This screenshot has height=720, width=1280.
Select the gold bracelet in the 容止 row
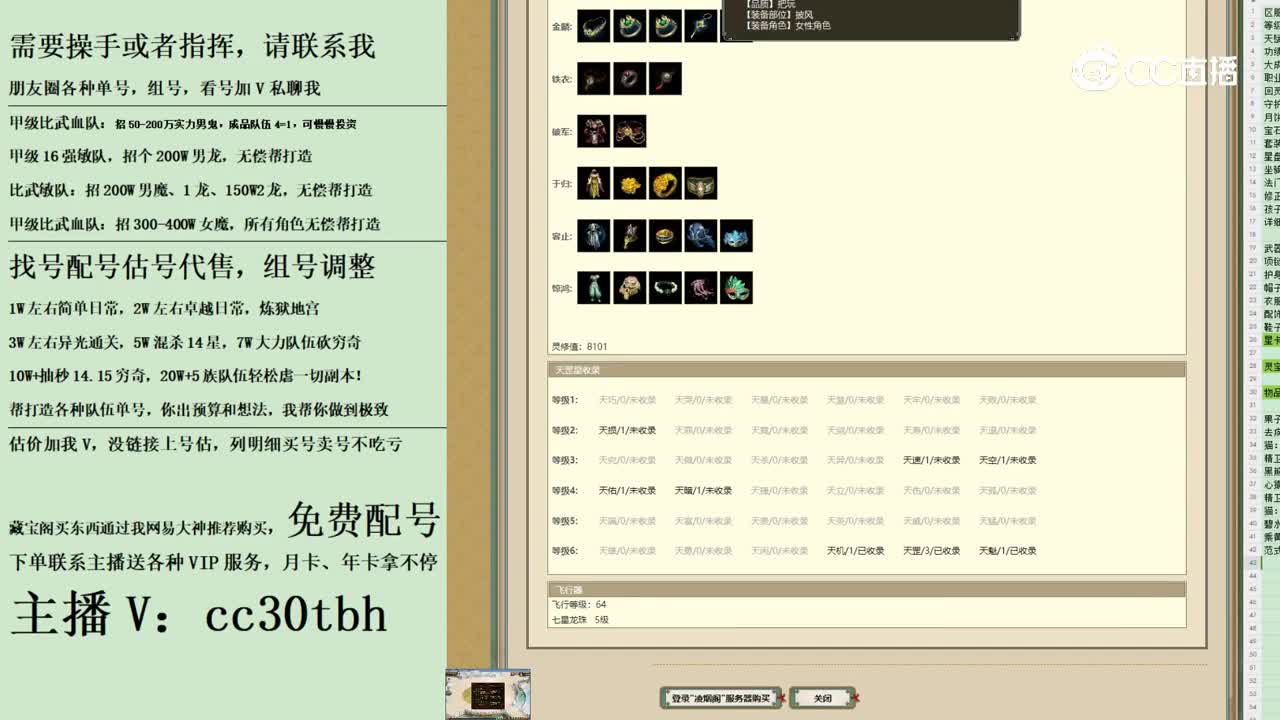[x=665, y=236]
